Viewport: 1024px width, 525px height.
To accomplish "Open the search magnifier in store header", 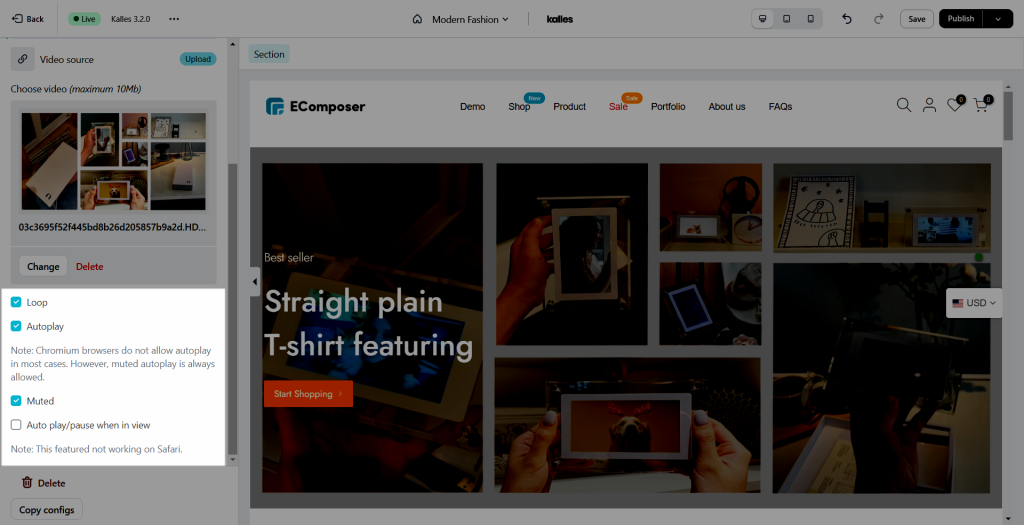I will [904, 105].
